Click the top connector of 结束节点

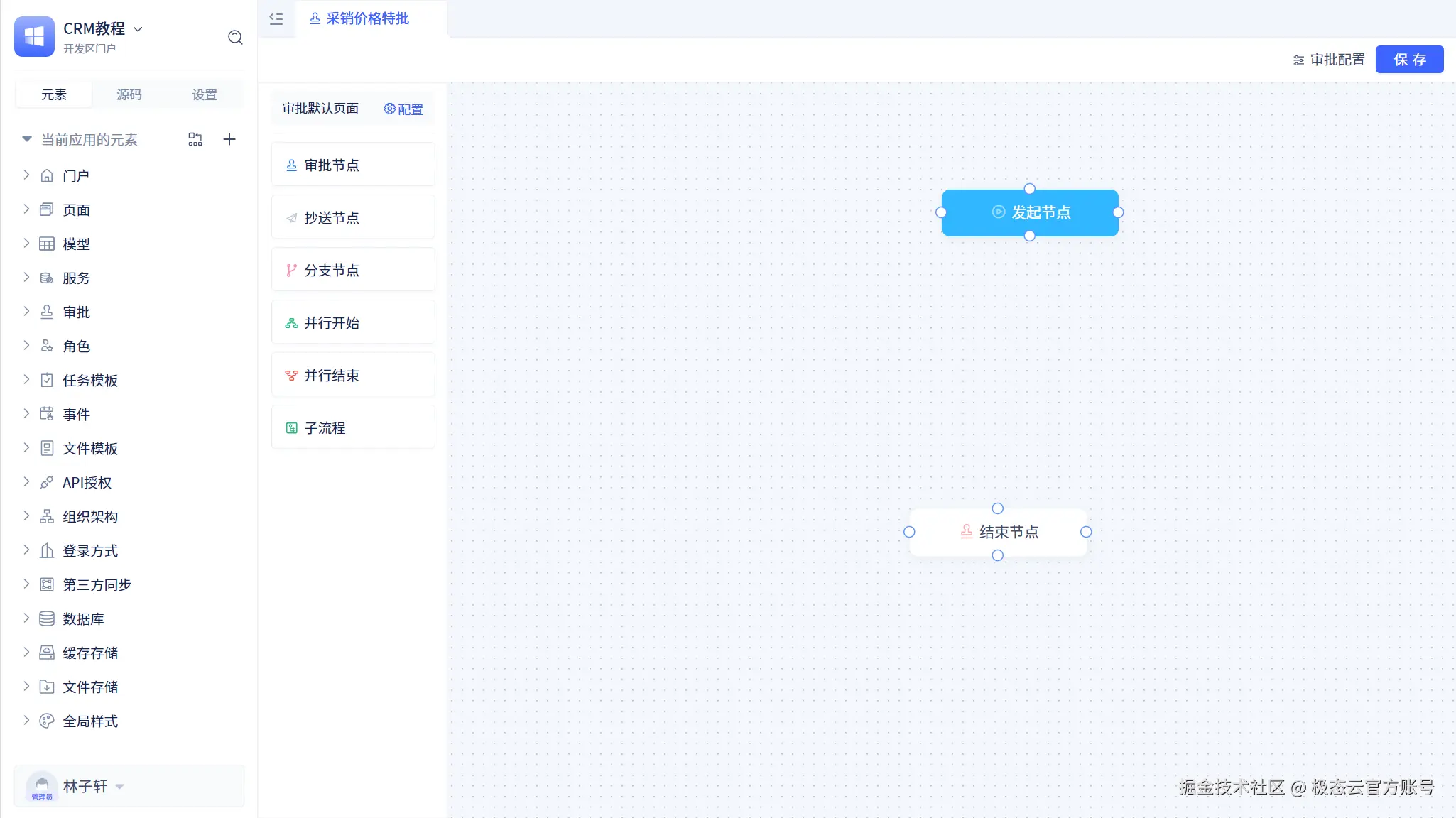coord(997,508)
